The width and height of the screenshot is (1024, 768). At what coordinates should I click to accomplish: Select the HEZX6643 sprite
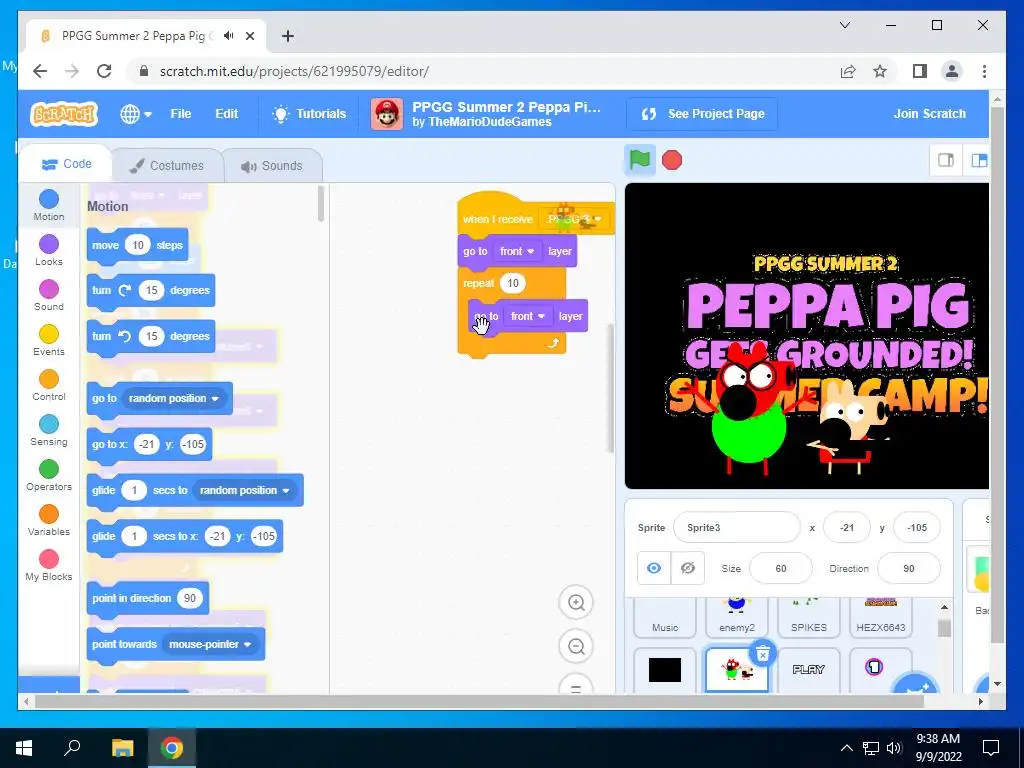880,617
